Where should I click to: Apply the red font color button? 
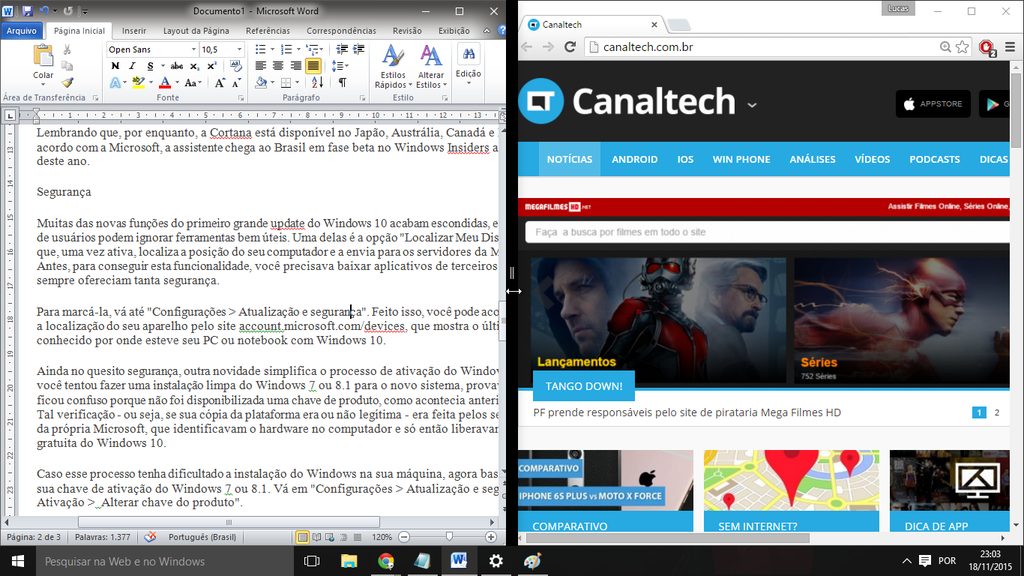[x=165, y=83]
